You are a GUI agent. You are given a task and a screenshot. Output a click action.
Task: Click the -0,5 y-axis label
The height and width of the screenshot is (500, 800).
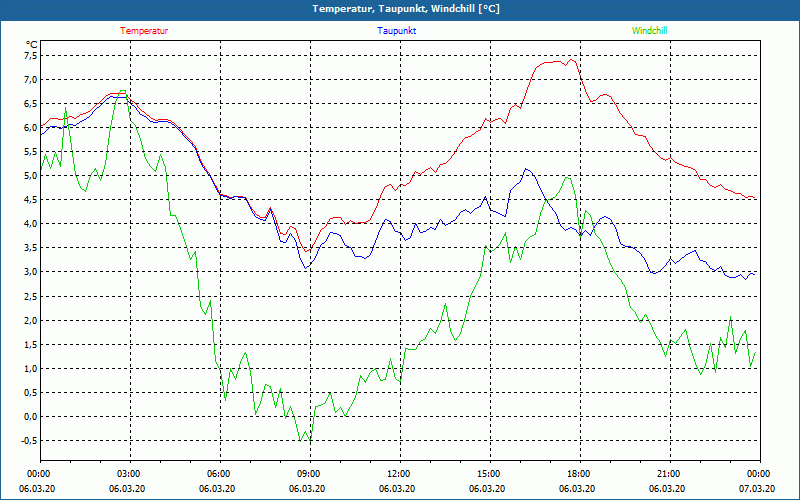[30, 440]
